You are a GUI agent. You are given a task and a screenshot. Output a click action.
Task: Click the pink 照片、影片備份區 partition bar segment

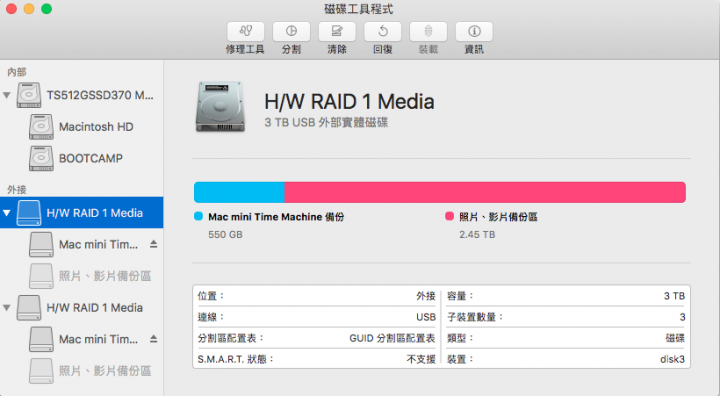(485, 192)
